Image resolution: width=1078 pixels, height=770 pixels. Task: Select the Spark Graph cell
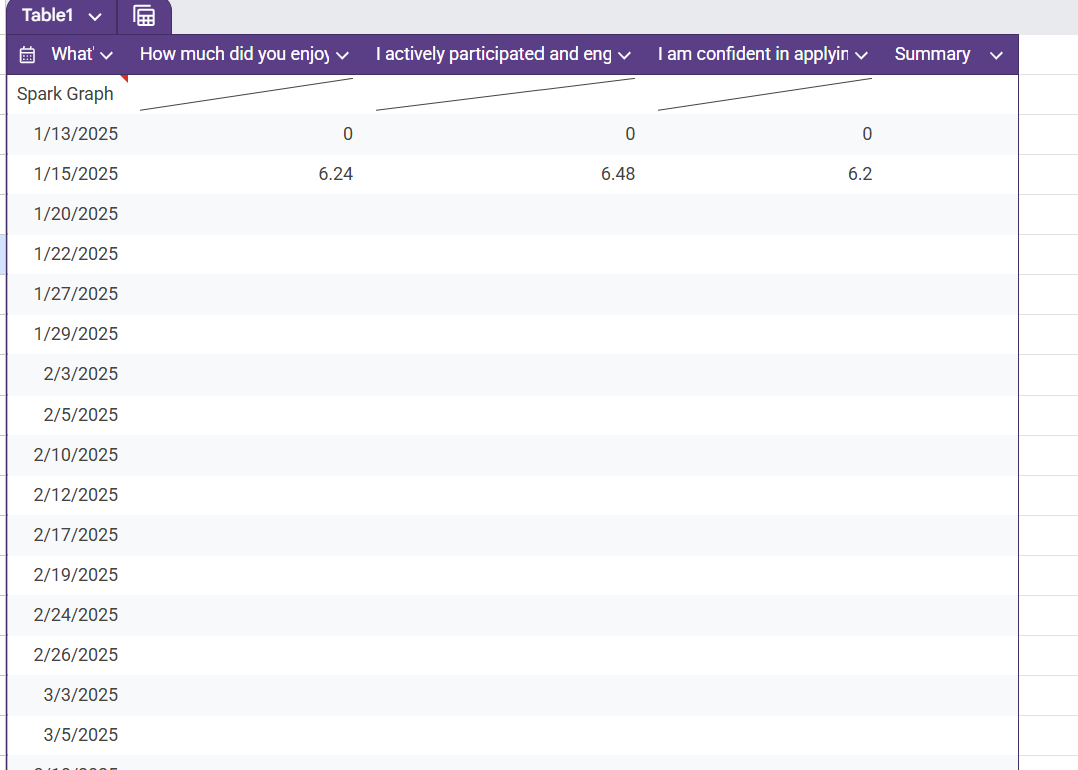coord(65,94)
